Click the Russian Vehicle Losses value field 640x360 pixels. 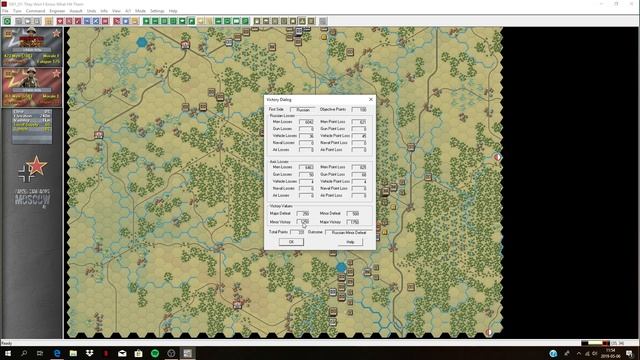[x=306, y=136]
